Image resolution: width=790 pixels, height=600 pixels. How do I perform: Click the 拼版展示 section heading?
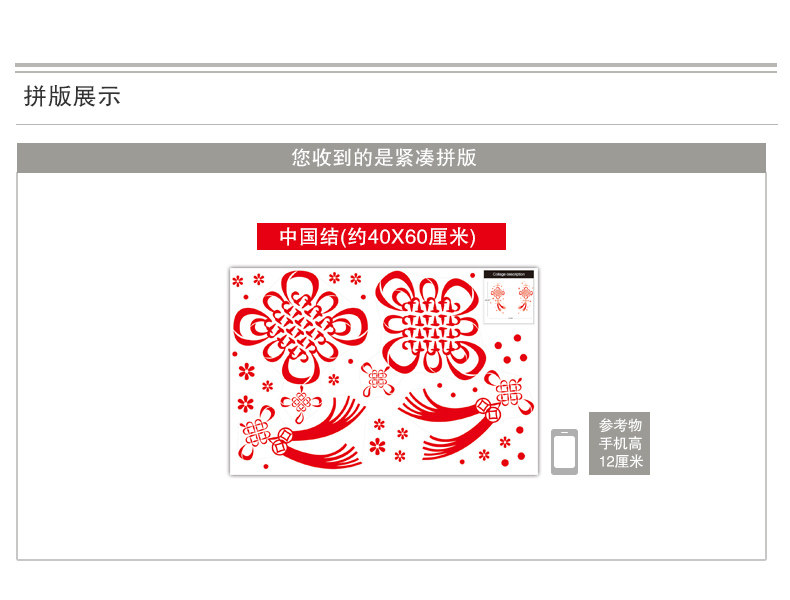coord(72,96)
